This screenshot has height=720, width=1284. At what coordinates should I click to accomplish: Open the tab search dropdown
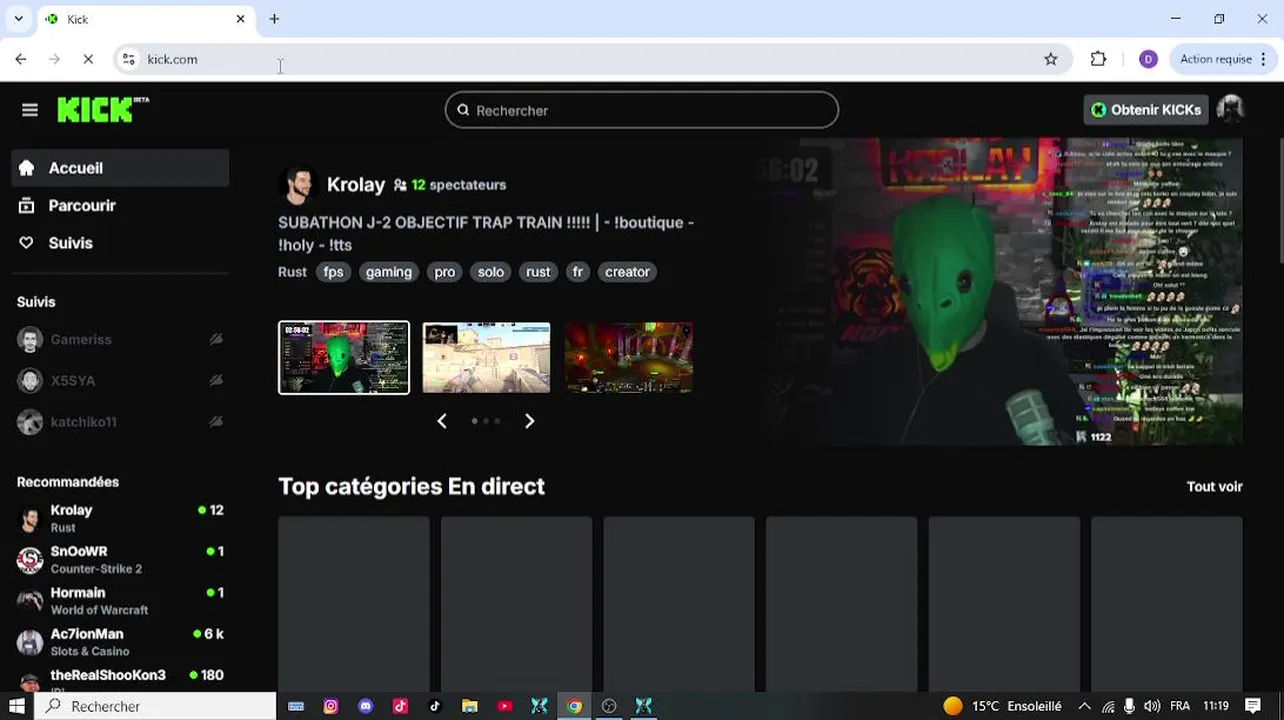click(18, 19)
